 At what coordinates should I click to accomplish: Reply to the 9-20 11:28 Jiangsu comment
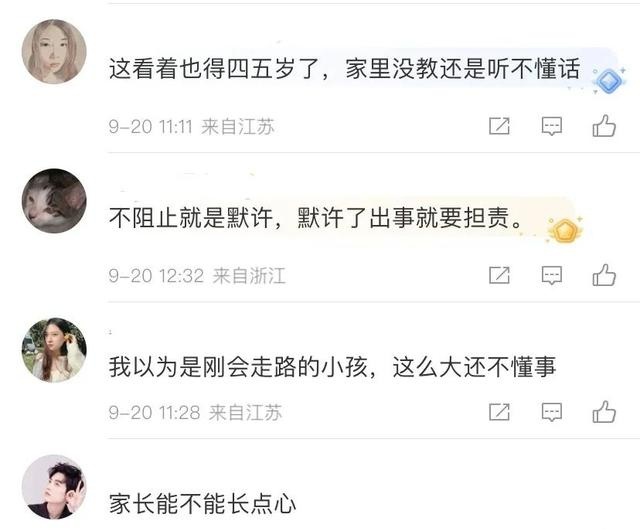(x=552, y=412)
